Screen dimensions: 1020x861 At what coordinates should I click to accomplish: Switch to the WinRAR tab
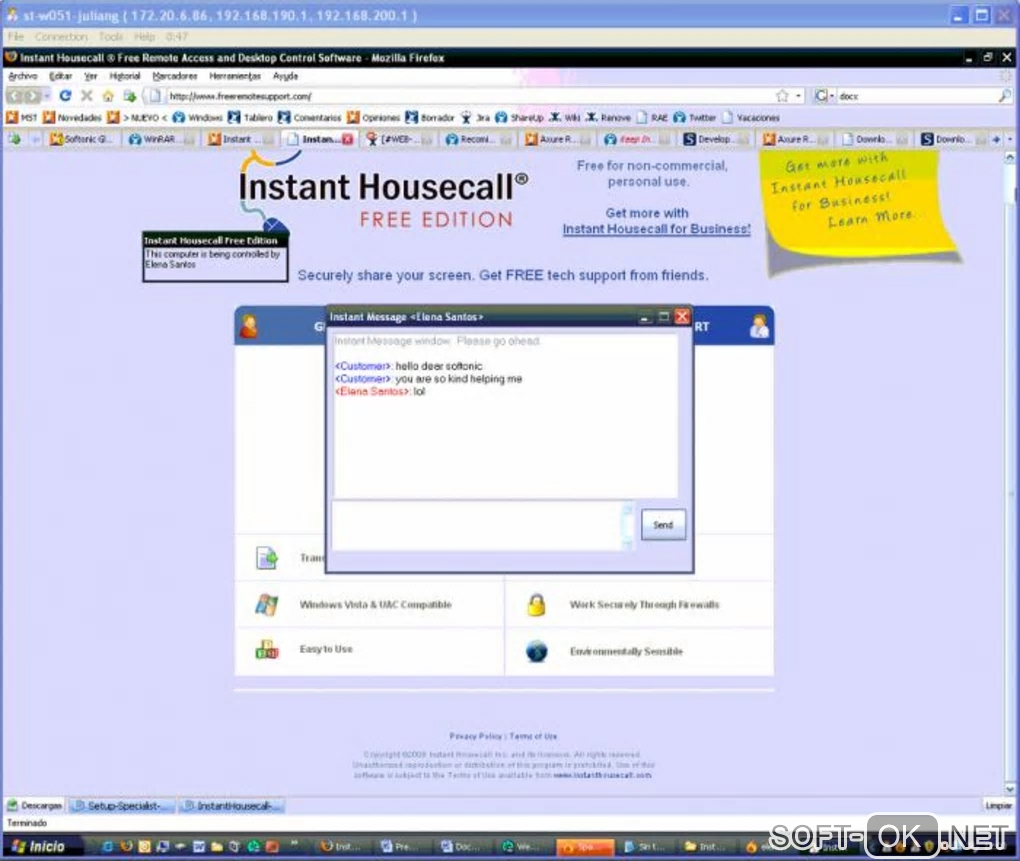pyautogui.click(x=161, y=139)
